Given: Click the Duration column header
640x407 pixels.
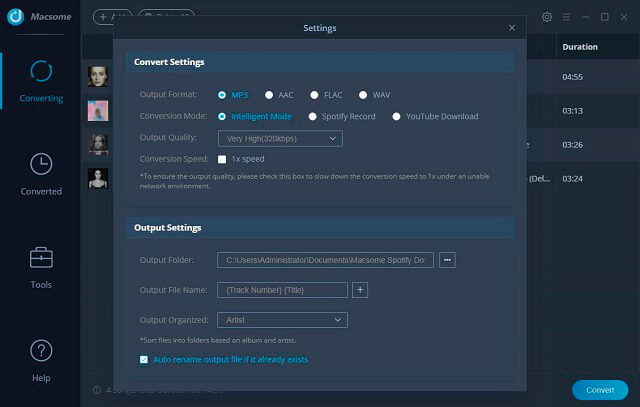Looking at the screenshot, I should click(x=580, y=47).
